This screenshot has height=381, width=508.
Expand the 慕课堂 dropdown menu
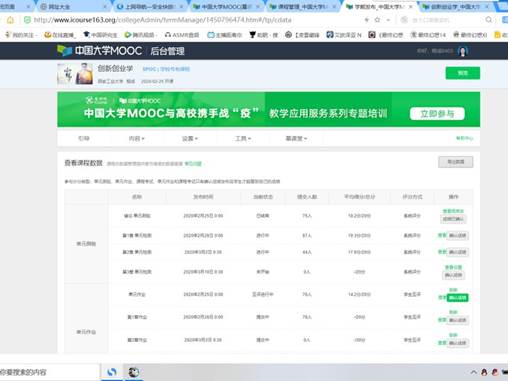(296, 138)
